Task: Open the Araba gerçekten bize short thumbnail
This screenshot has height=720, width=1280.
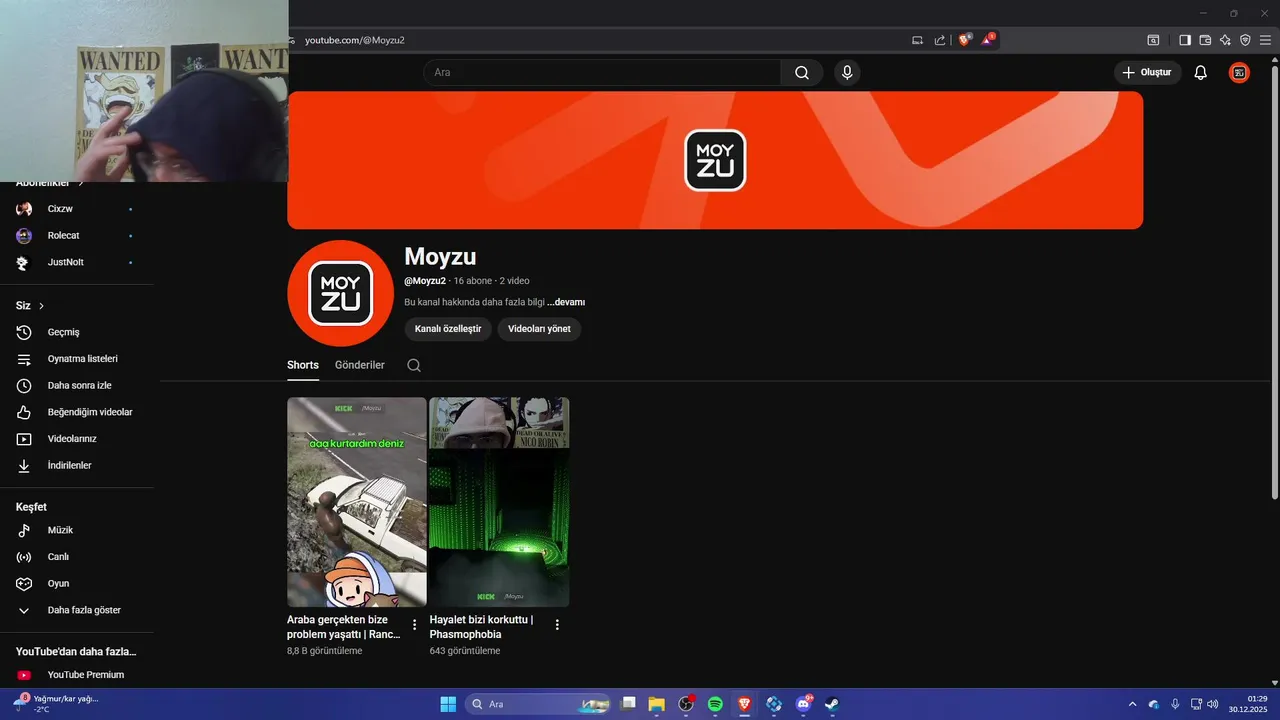Action: tap(357, 502)
